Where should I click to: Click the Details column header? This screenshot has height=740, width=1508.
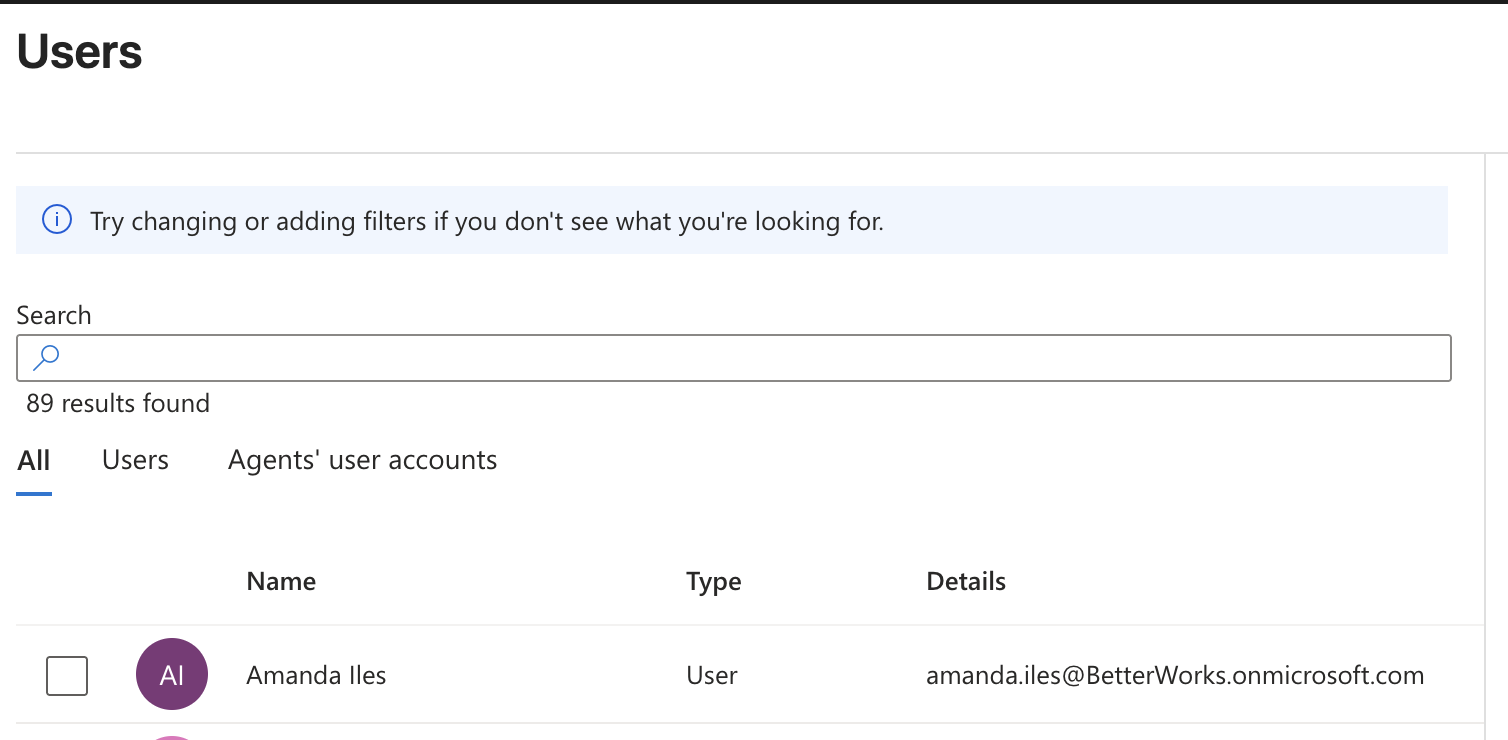[966, 581]
